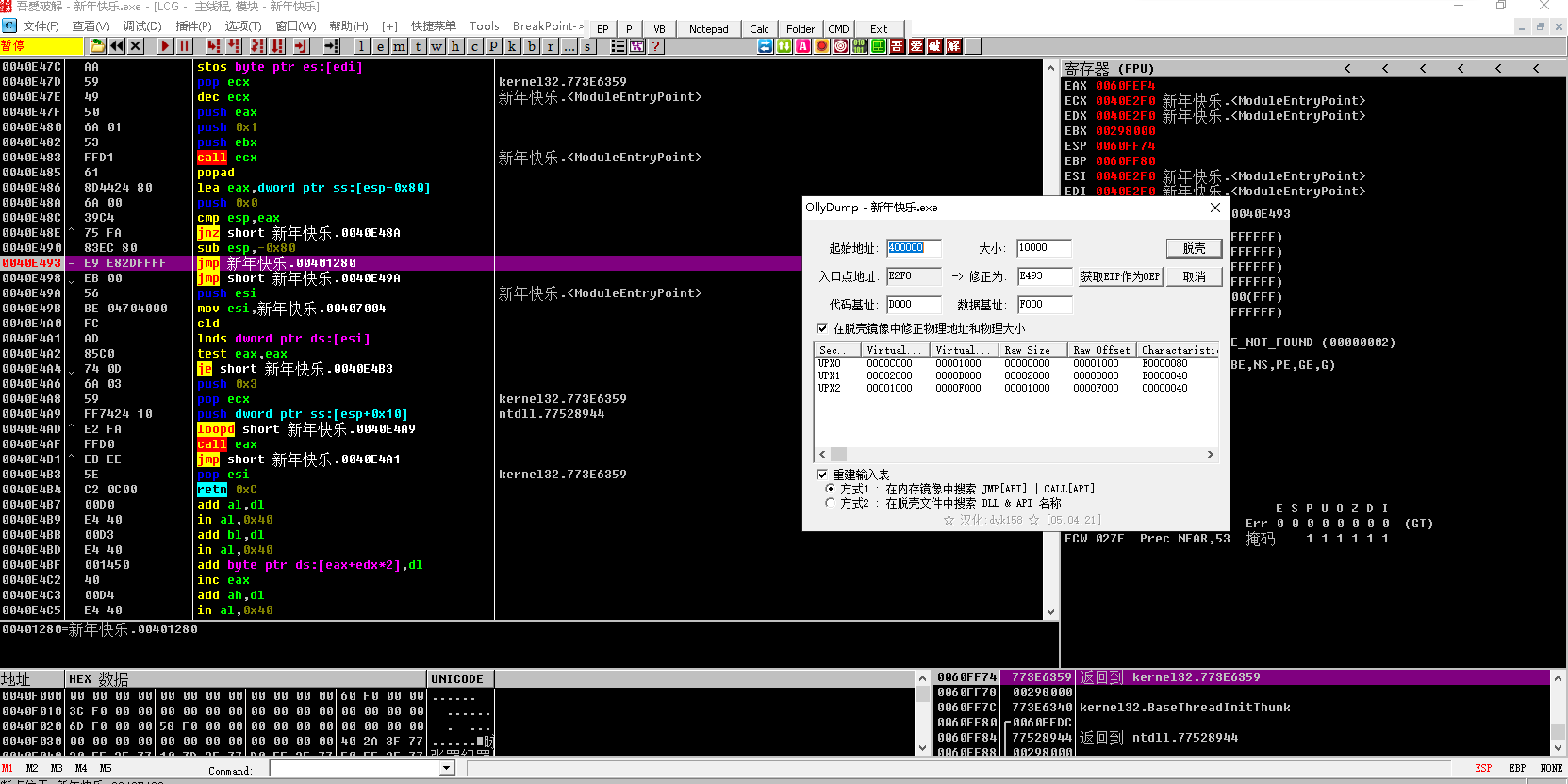Open the memory map with the 'm' button
1568x784 pixels.
click(399, 45)
